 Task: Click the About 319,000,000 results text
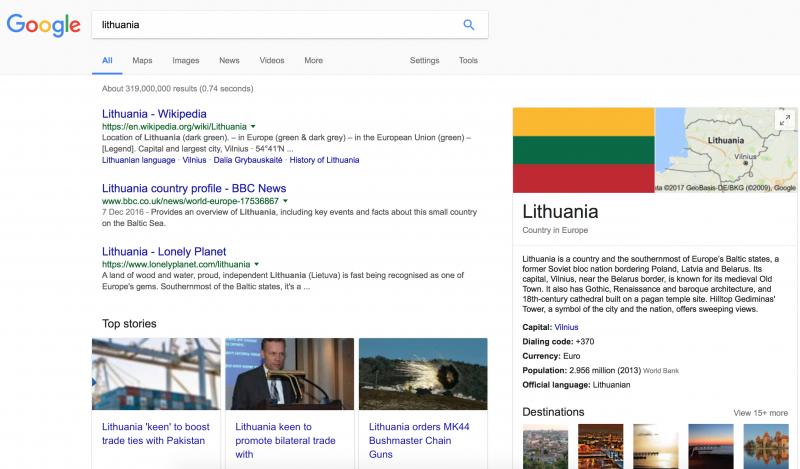(x=178, y=88)
